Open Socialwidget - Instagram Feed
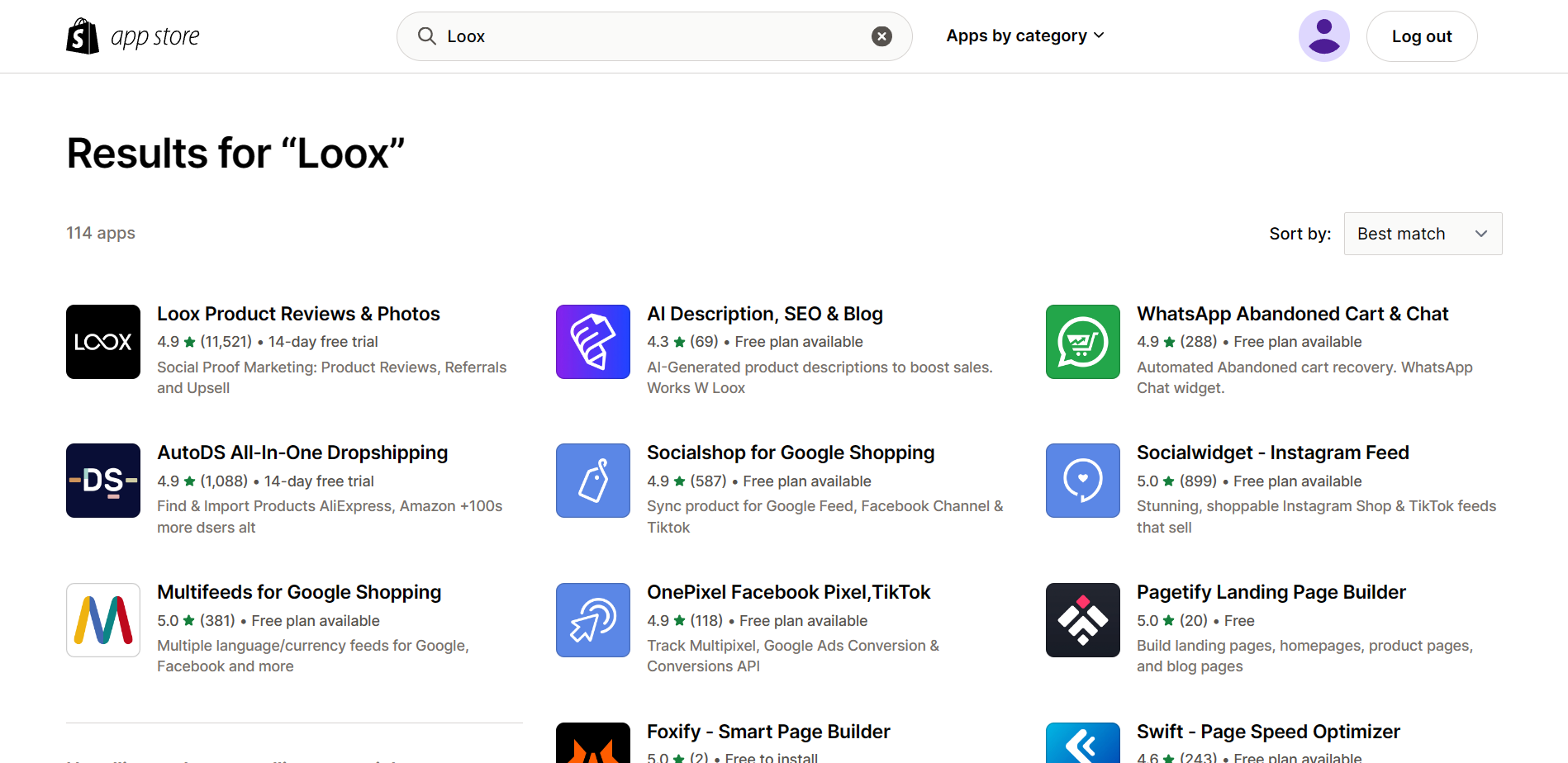 pyautogui.click(x=1273, y=453)
